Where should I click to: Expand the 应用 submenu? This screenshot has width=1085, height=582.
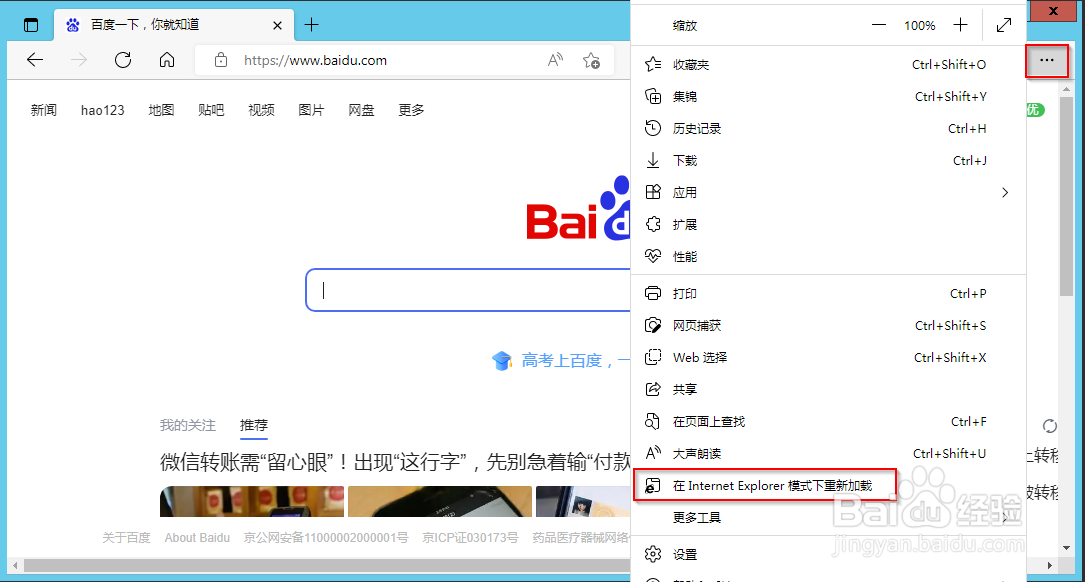pyautogui.click(x=828, y=192)
